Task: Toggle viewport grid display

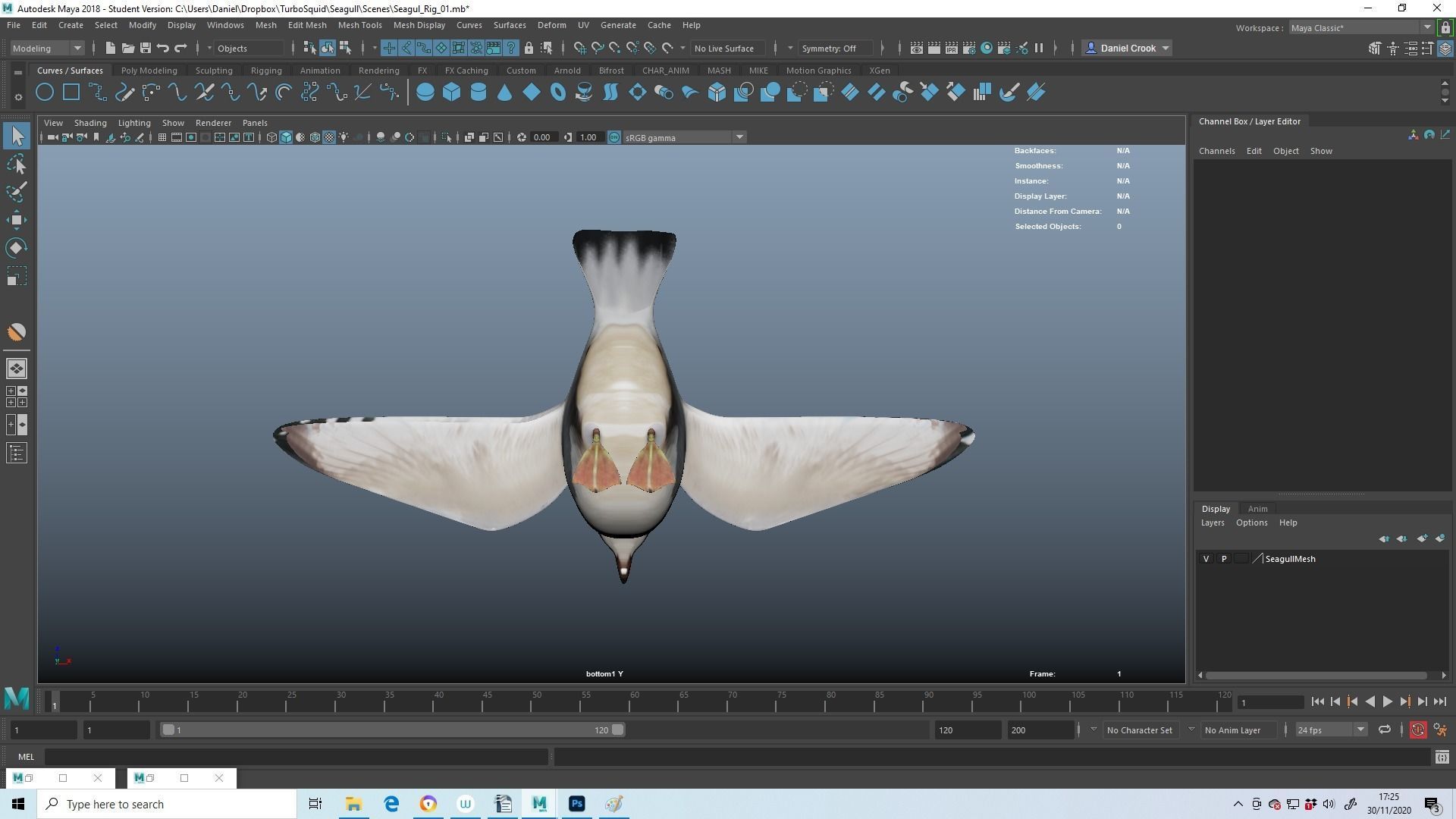Action: click(x=162, y=137)
